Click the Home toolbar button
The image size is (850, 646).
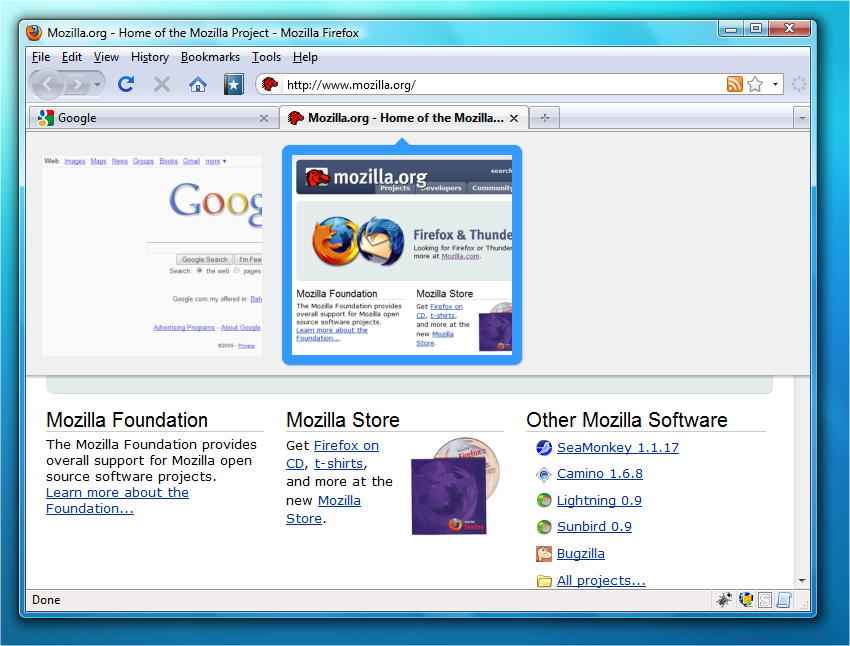198,85
